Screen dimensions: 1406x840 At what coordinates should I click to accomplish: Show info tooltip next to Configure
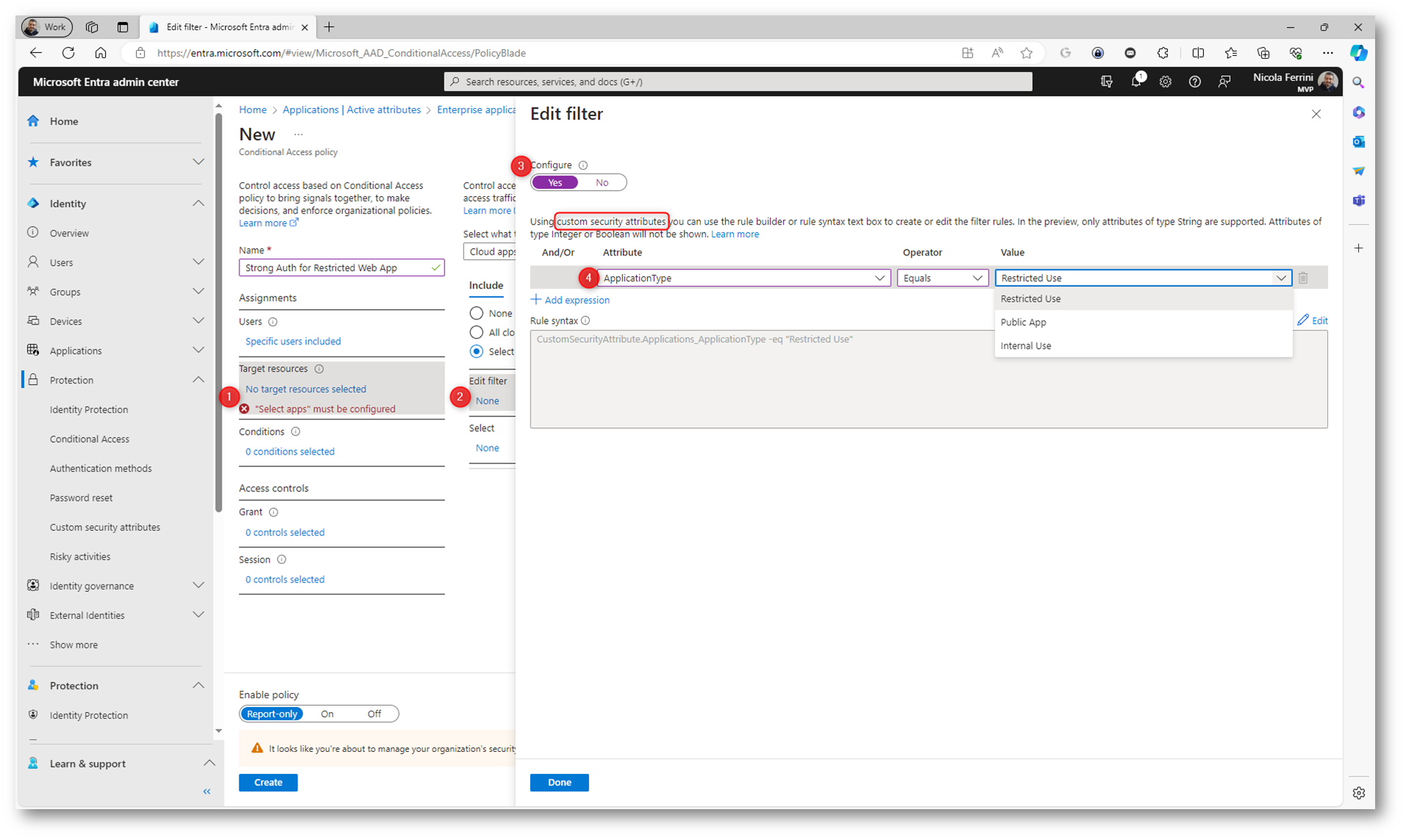pos(583,165)
